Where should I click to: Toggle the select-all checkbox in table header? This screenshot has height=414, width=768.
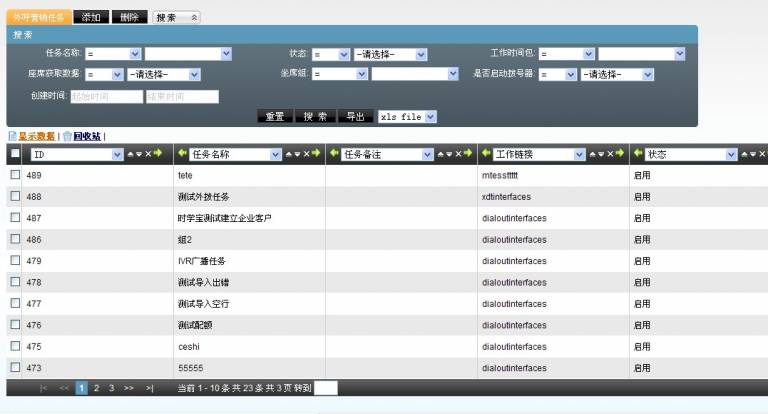tap(15, 154)
